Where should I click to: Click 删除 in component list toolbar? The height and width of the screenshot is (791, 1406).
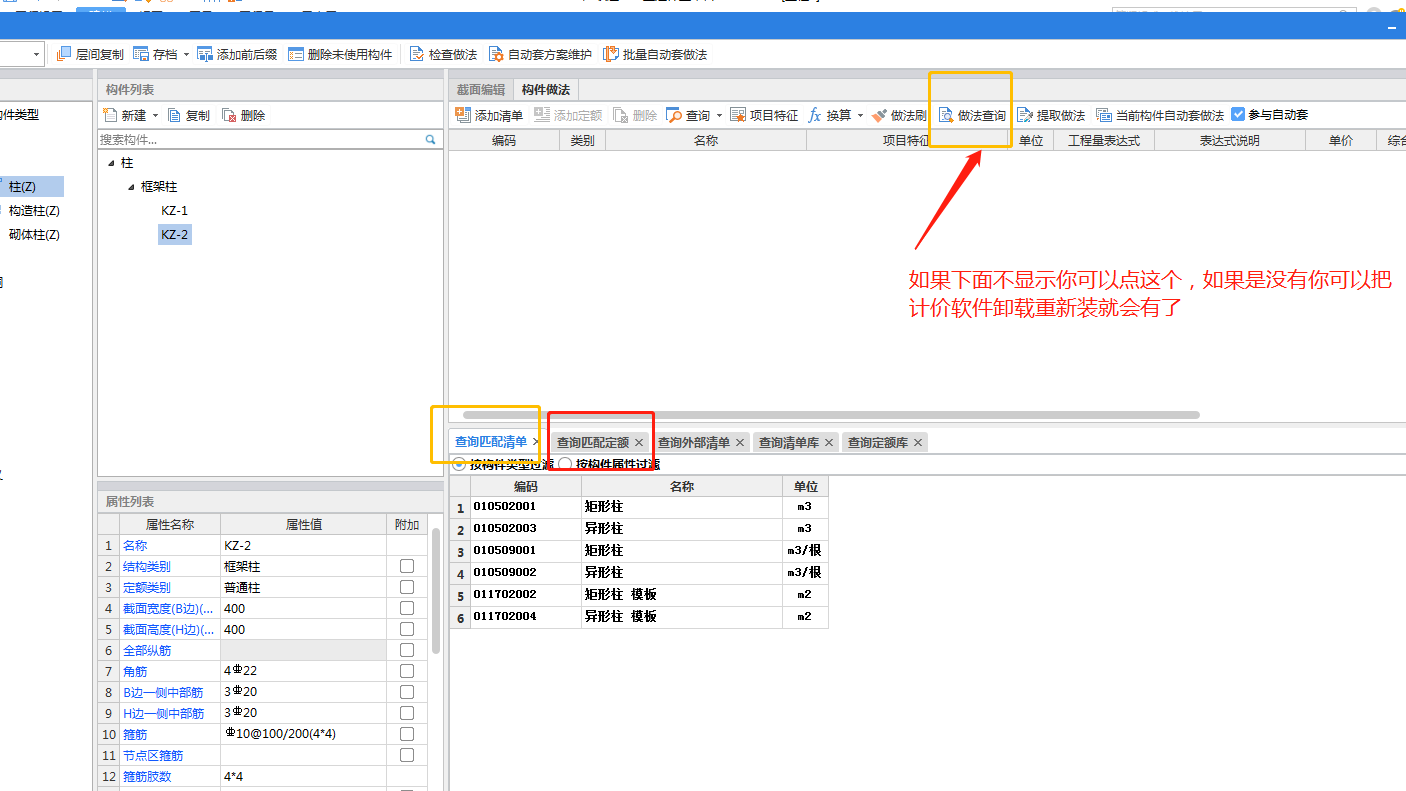[244, 115]
